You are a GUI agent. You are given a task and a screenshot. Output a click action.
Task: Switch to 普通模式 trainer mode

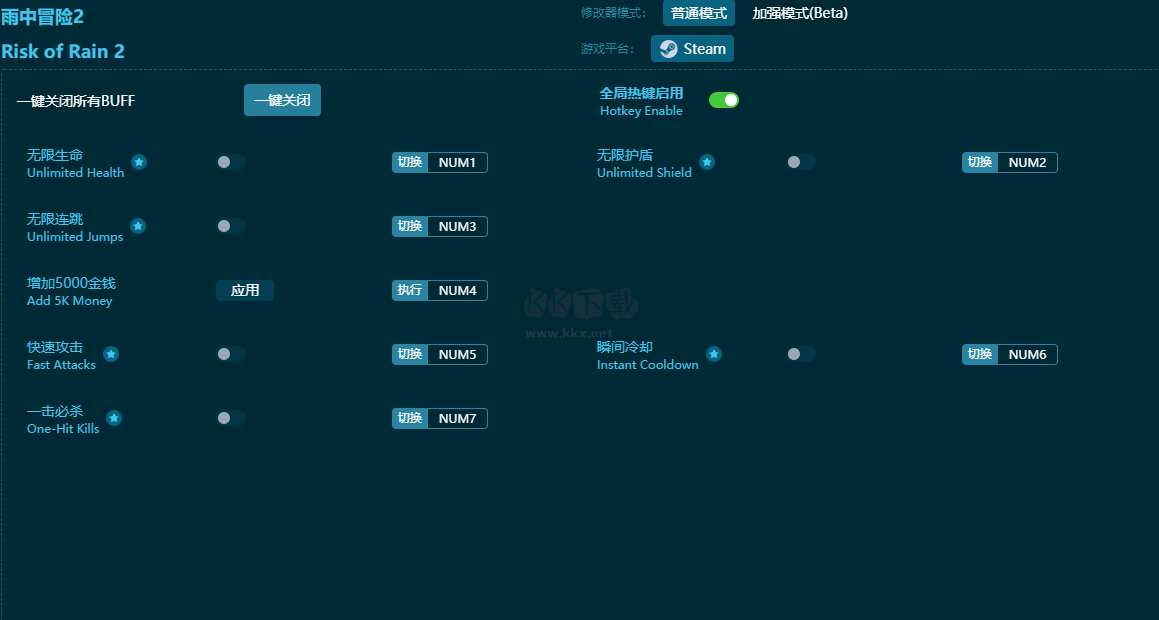(699, 13)
